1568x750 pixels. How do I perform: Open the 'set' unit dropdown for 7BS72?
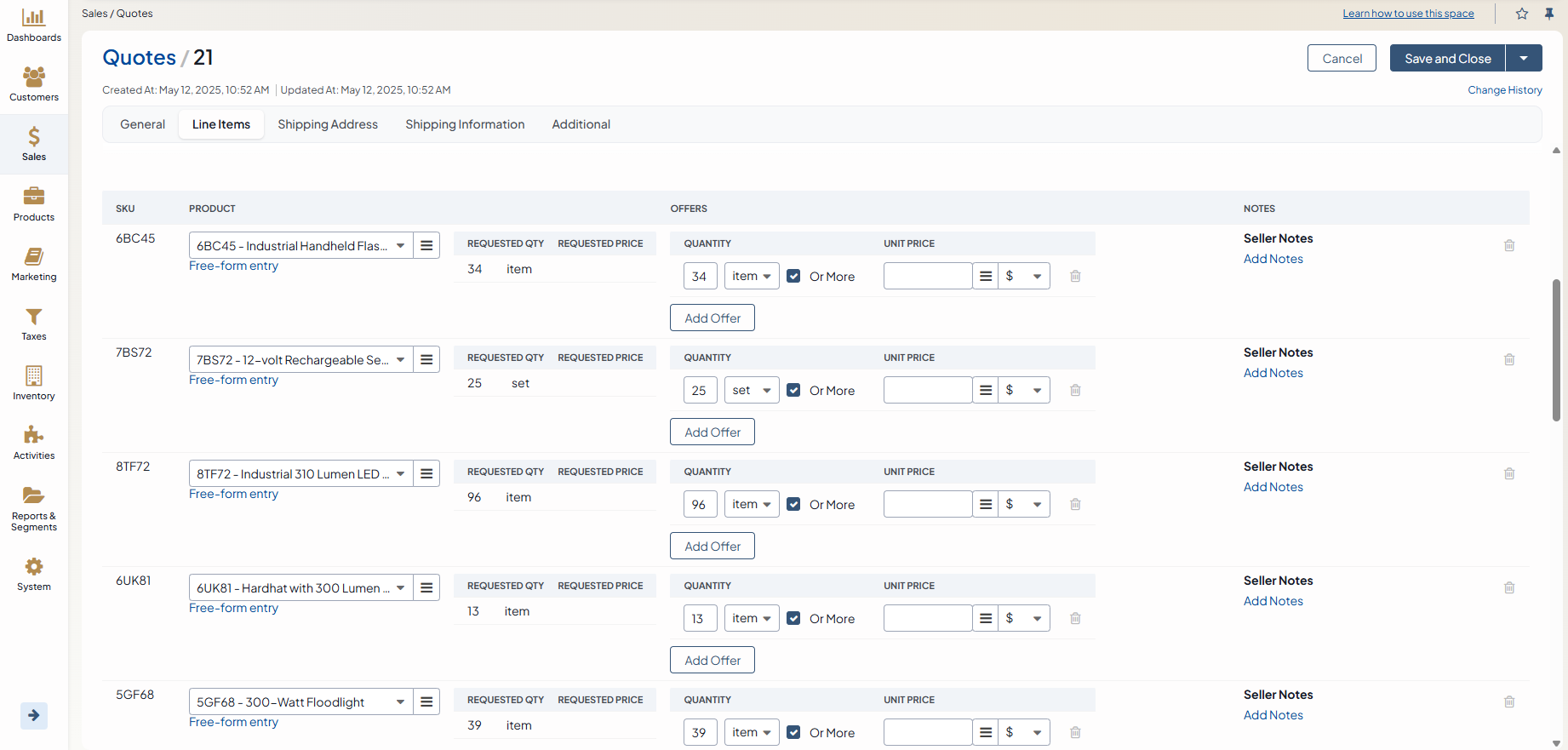click(752, 391)
